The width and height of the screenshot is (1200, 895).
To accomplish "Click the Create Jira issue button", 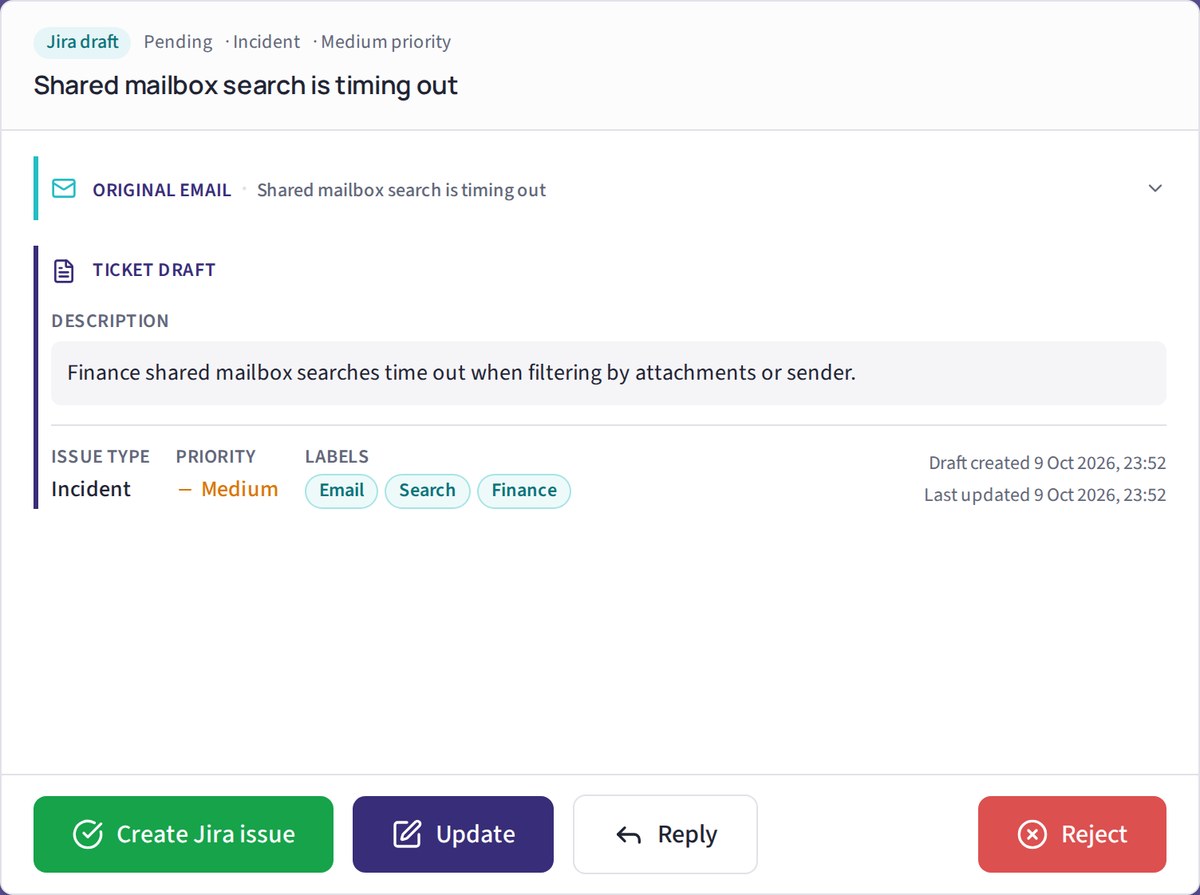I will [x=183, y=834].
